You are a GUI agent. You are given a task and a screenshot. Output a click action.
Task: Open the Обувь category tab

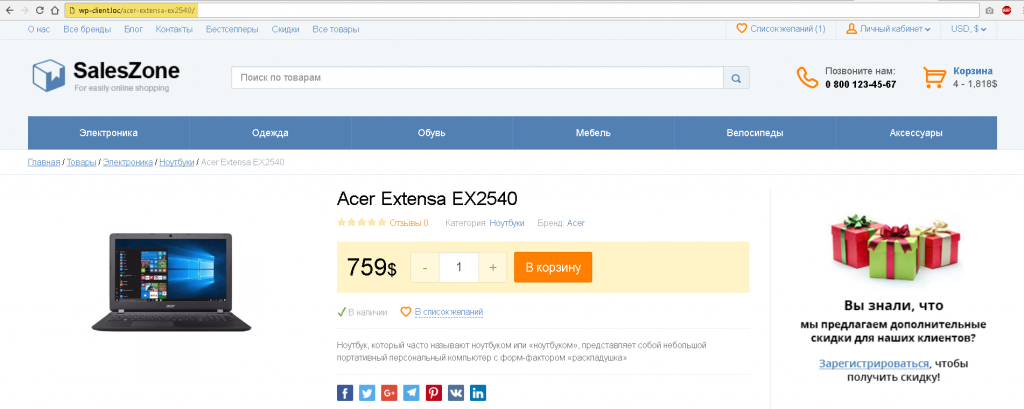pos(432,133)
